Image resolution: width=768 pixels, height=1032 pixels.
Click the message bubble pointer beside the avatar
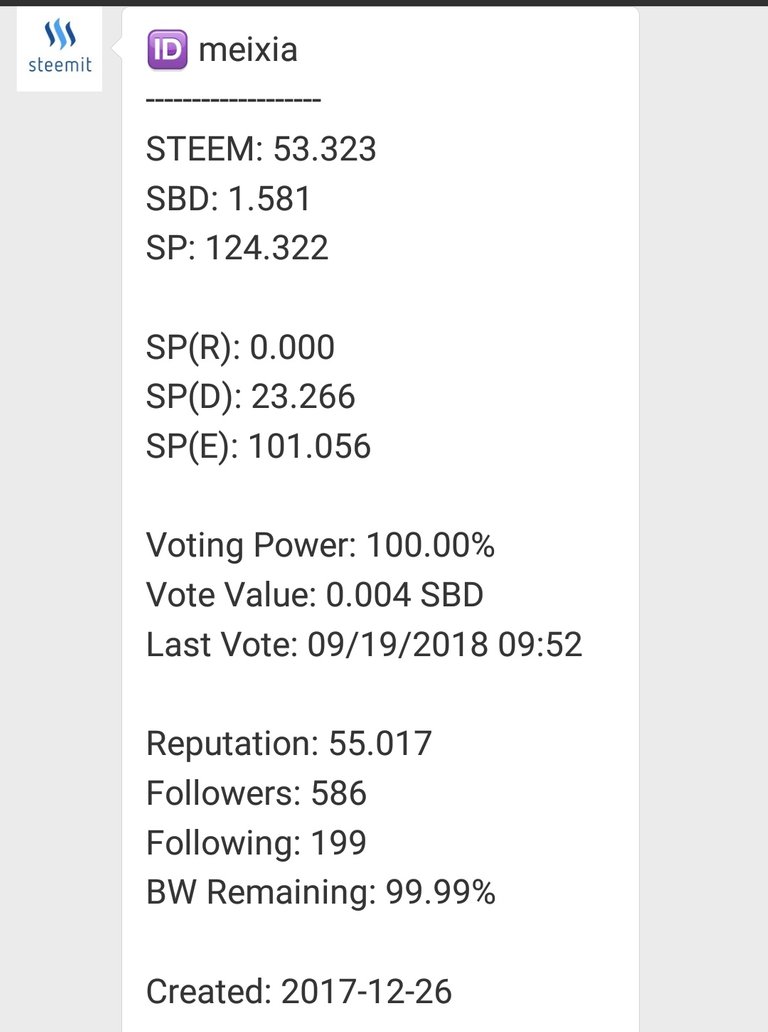click(x=116, y=49)
